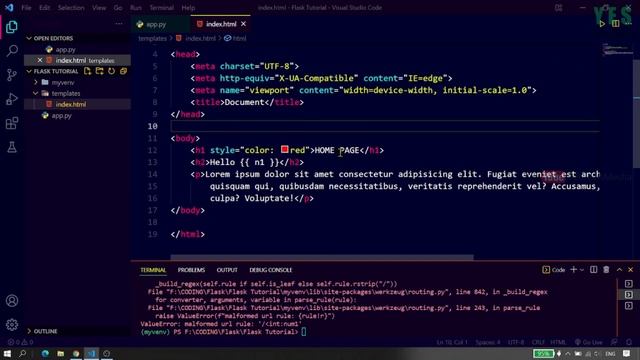
Task: Open the Accounts icon
Action: pos(12,301)
